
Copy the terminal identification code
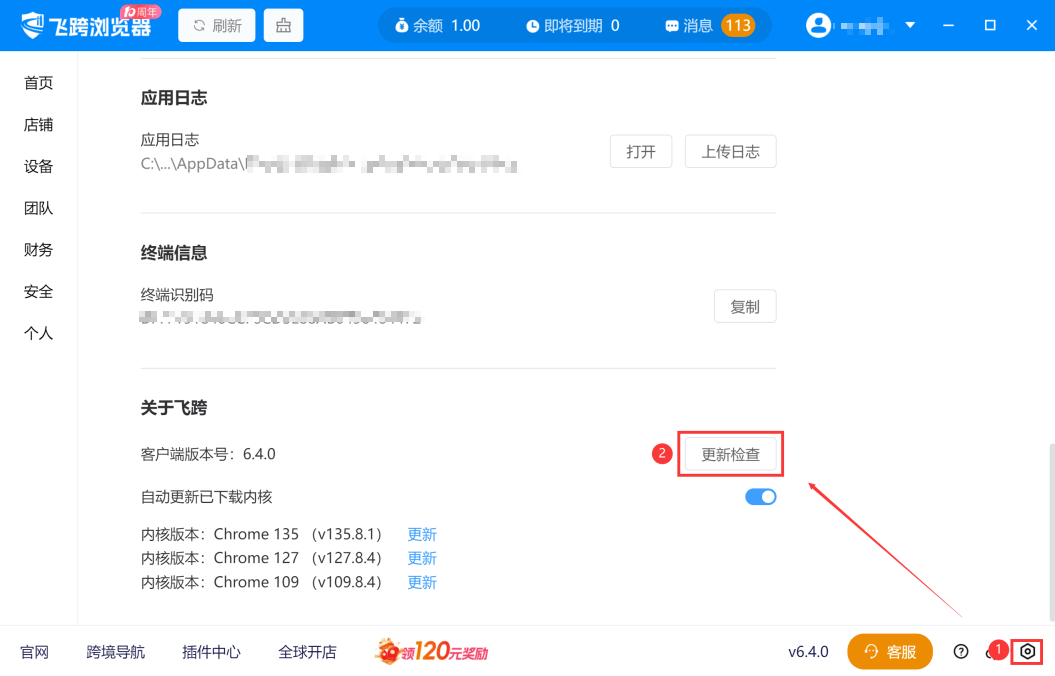pyautogui.click(x=744, y=307)
